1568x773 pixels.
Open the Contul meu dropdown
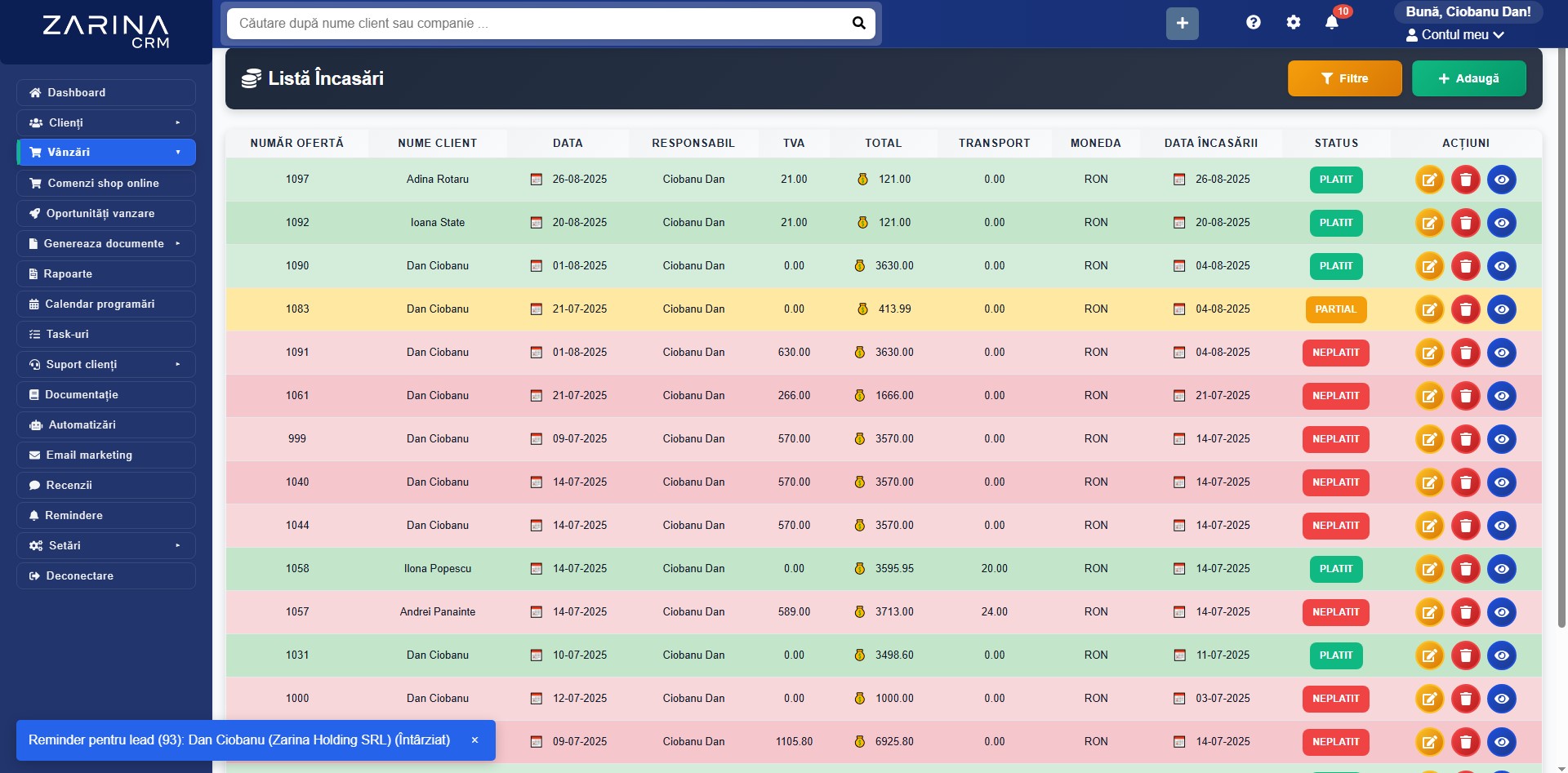(x=1454, y=35)
